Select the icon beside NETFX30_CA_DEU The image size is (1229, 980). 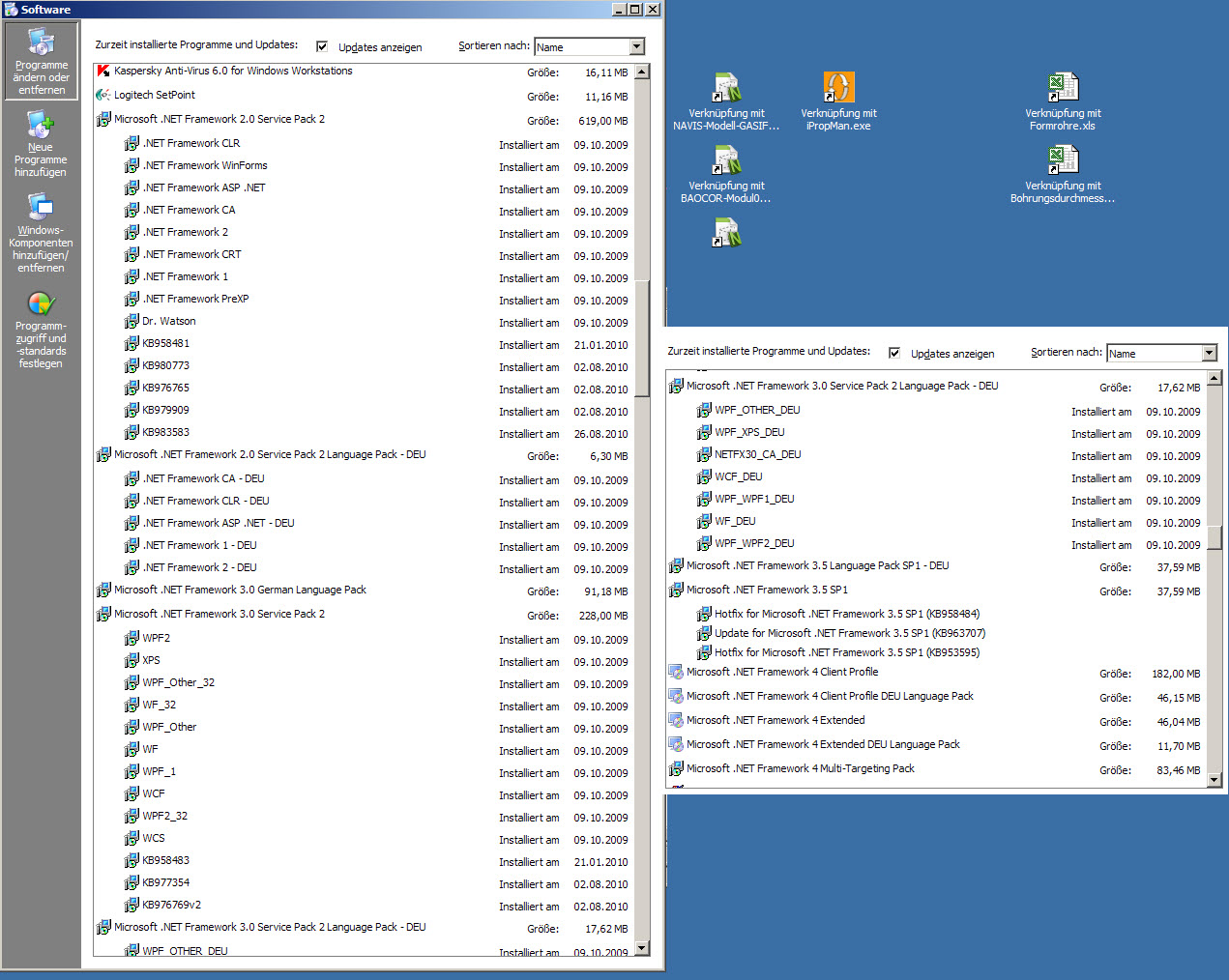[x=704, y=455]
